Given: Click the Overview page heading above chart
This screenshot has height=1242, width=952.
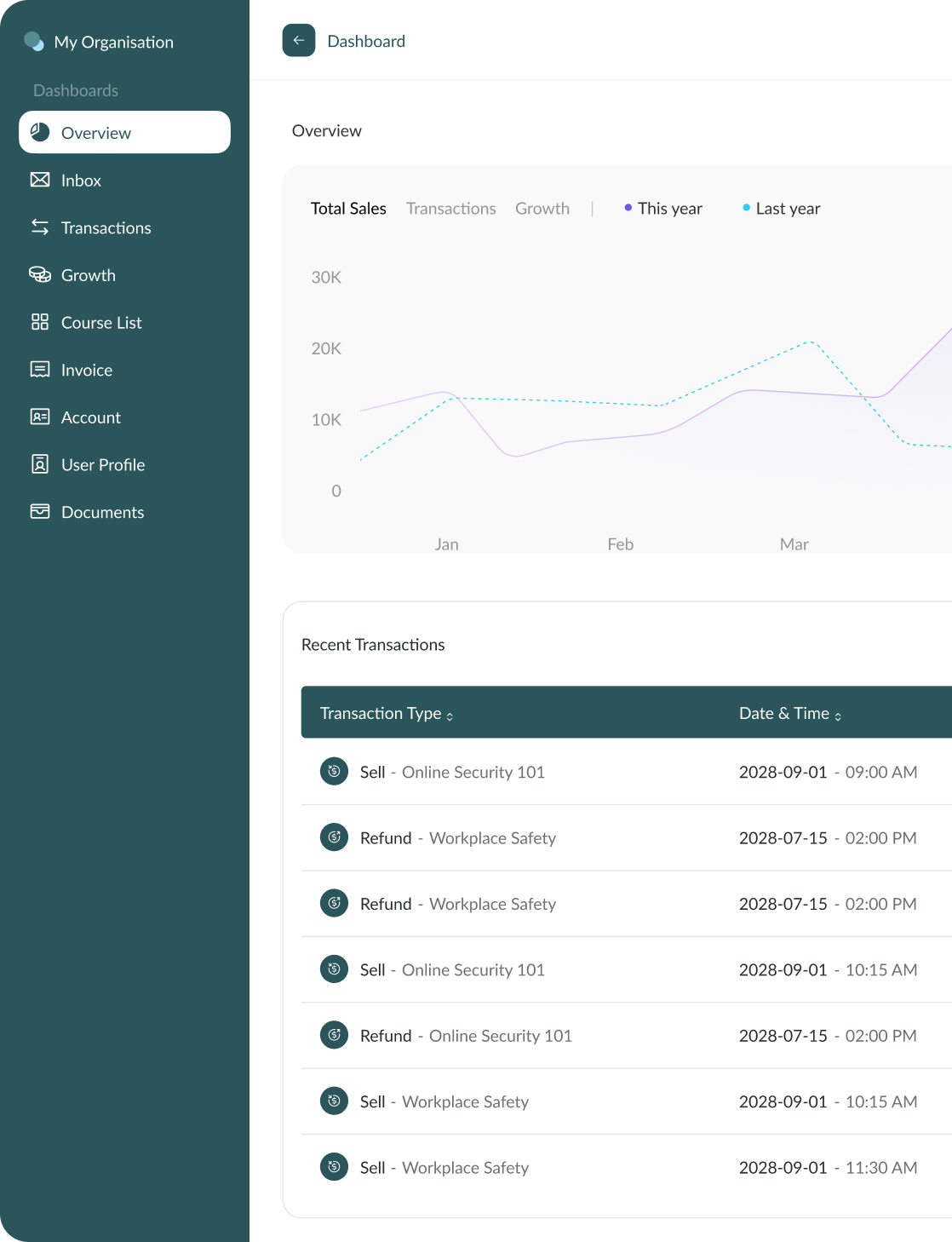Looking at the screenshot, I should (327, 130).
